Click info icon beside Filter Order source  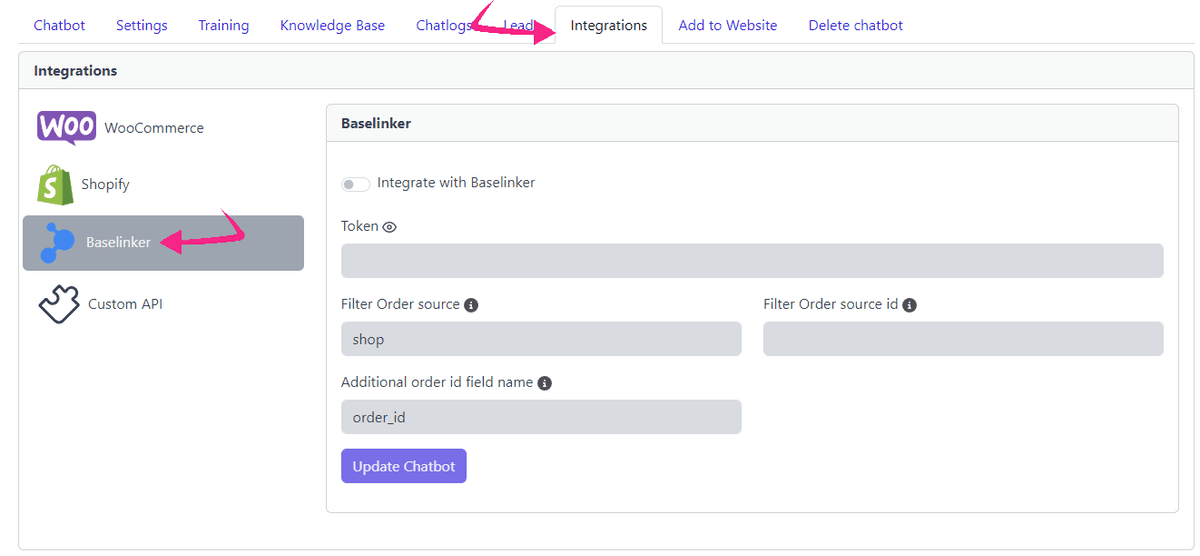(x=471, y=305)
